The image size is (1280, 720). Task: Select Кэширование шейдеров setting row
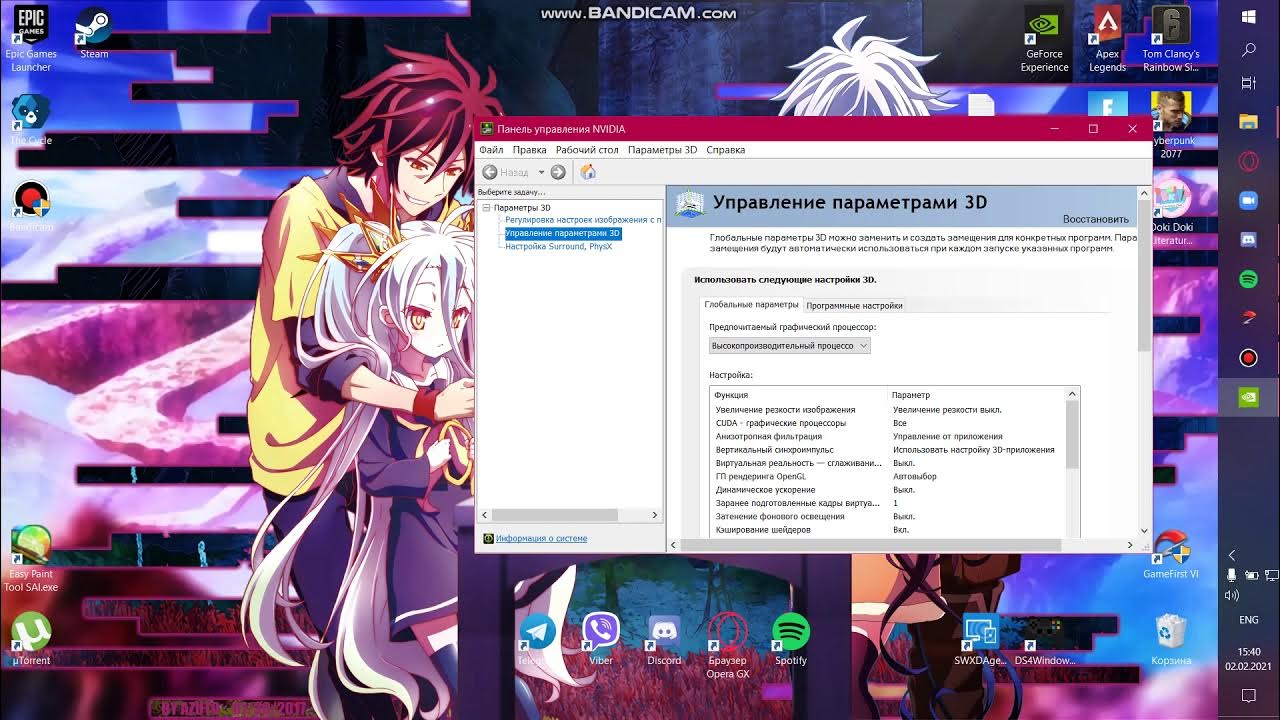(x=887, y=530)
